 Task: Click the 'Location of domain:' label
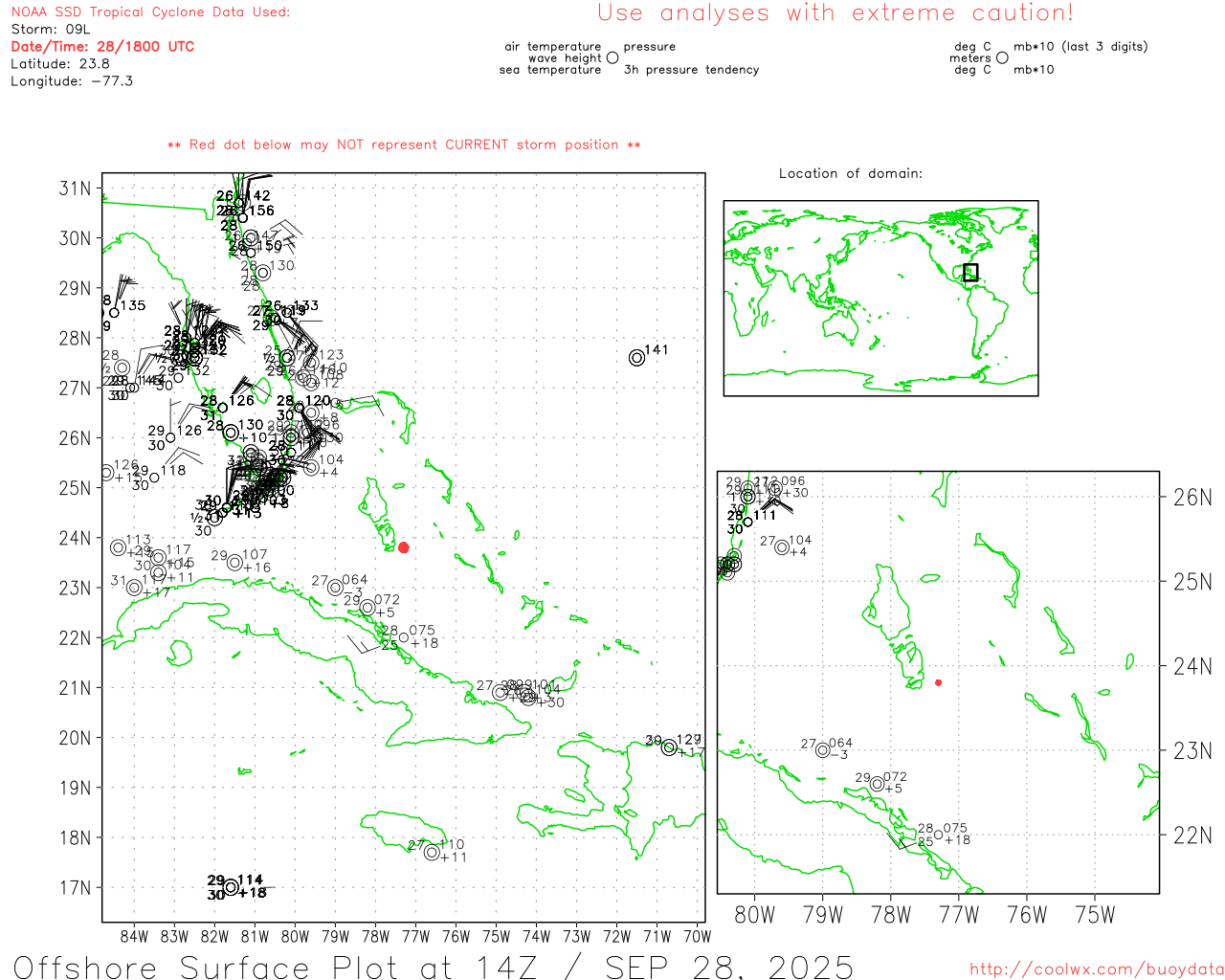tap(850, 173)
